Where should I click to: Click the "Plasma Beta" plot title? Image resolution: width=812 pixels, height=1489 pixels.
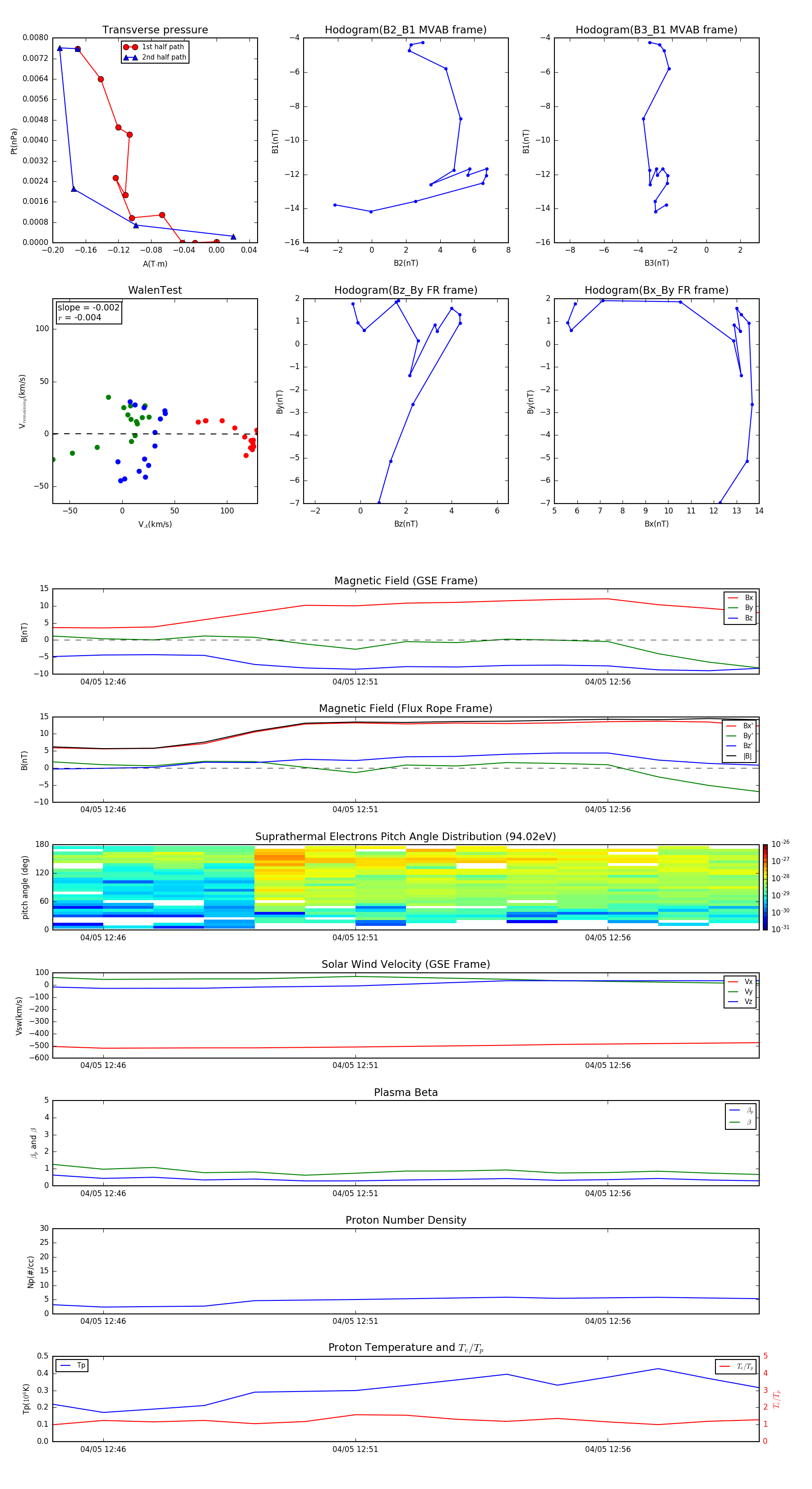coord(406,1092)
